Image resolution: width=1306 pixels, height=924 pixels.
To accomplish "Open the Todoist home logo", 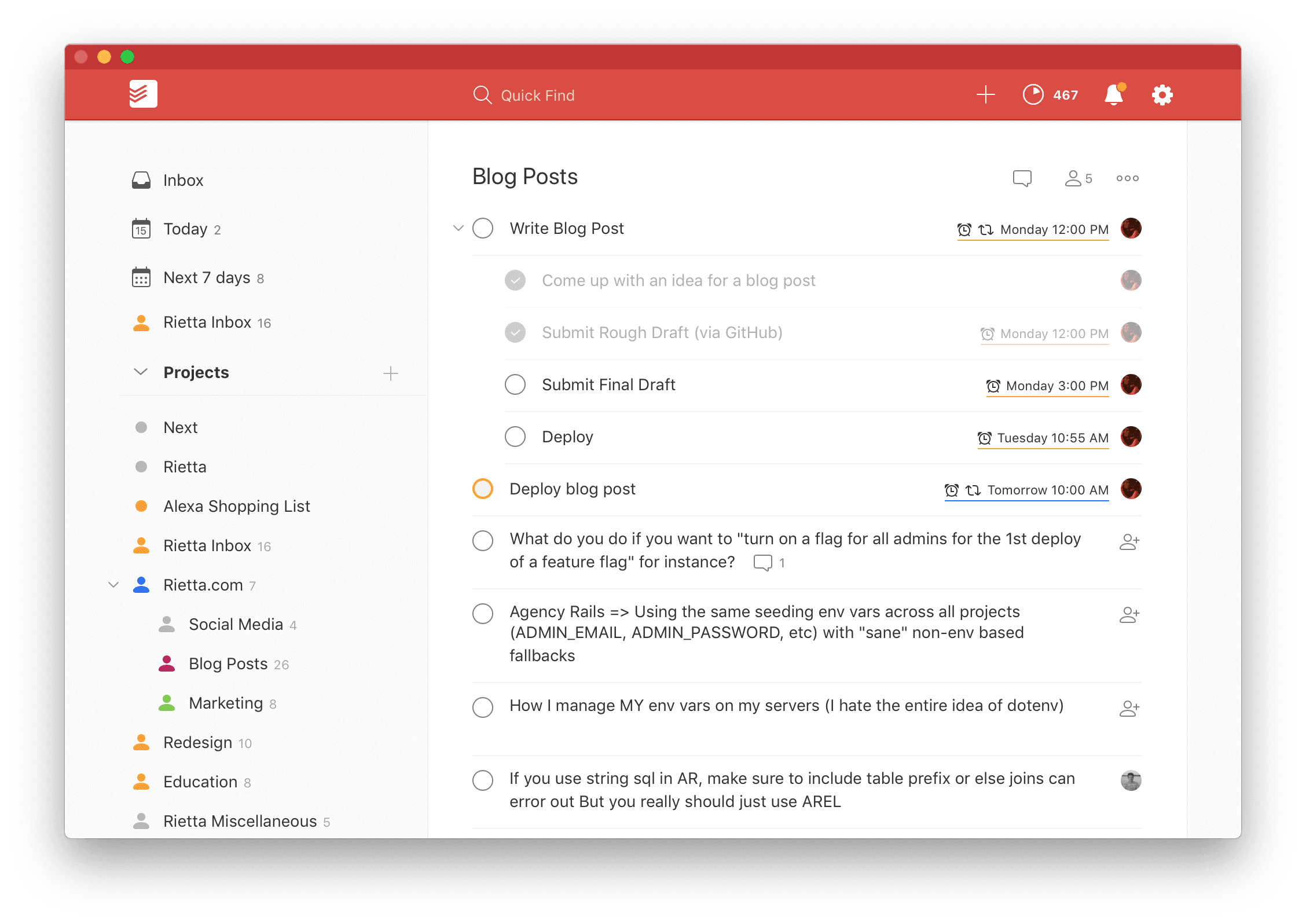I will [x=143, y=94].
